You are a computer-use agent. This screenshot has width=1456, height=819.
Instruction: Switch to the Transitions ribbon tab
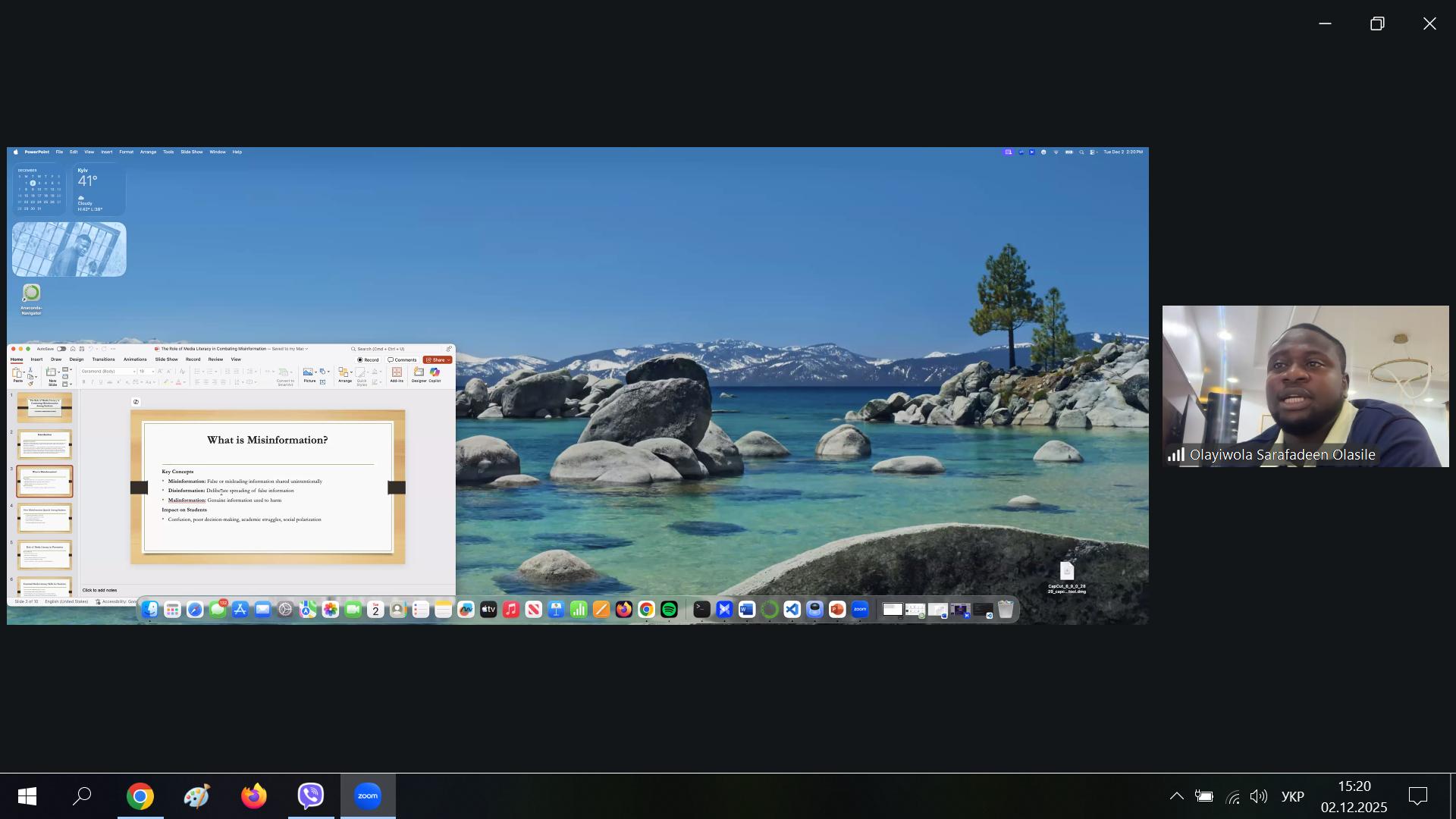coord(103,359)
